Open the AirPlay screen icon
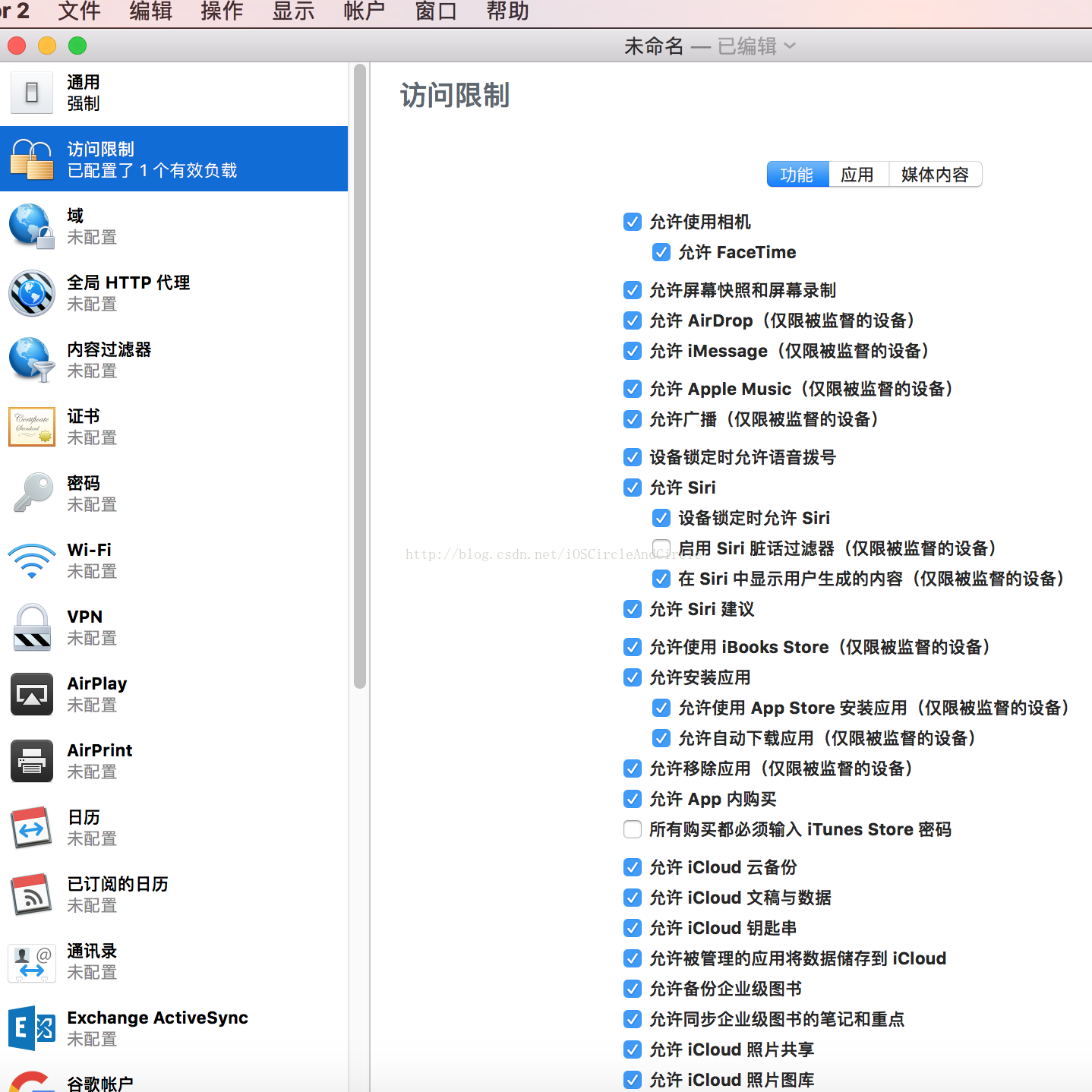1092x1092 pixels. pyautogui.click(x=32, y=694)
